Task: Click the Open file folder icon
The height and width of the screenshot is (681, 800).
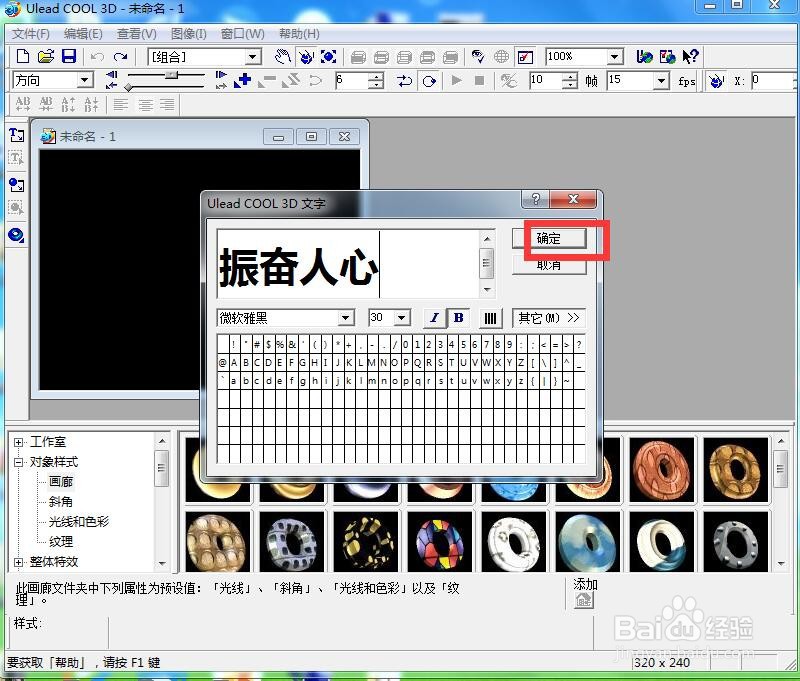Action: [45, 56]
